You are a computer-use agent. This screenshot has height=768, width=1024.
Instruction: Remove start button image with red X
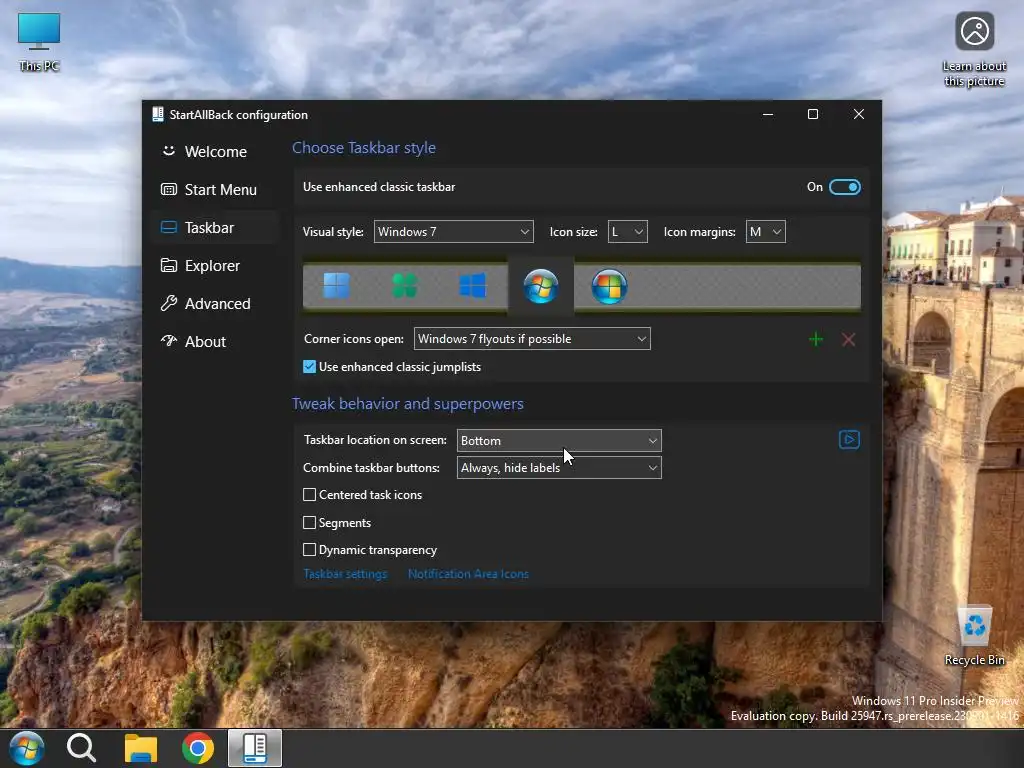point(848,339)
